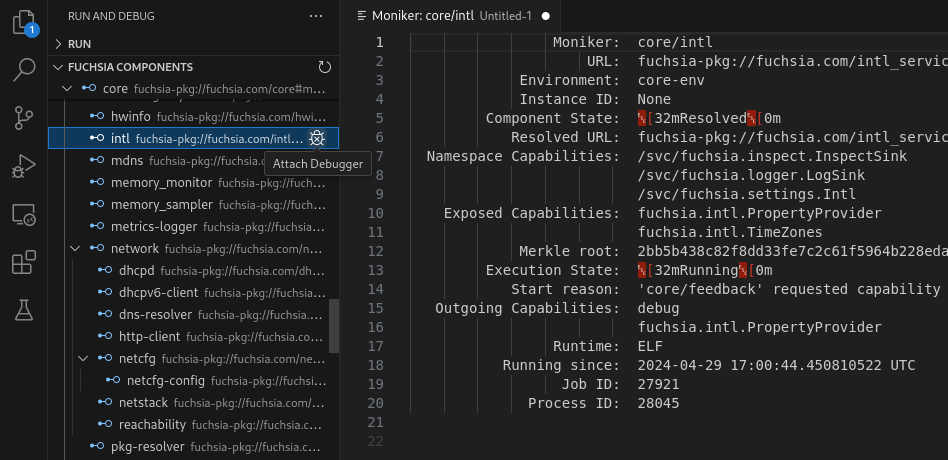Expand the RUN section
This screenshot has height=460, width=948.
pyautogui.click(x=193, y=44)
